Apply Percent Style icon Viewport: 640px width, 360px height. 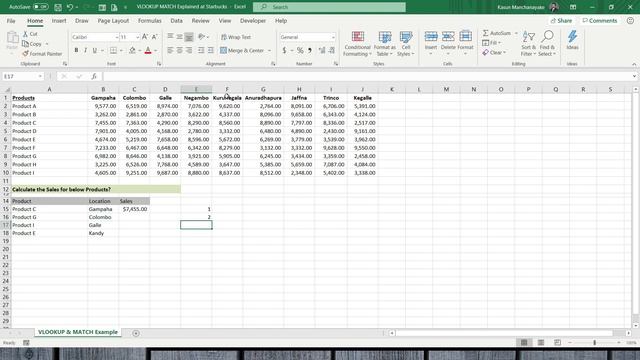coord(300,50)
